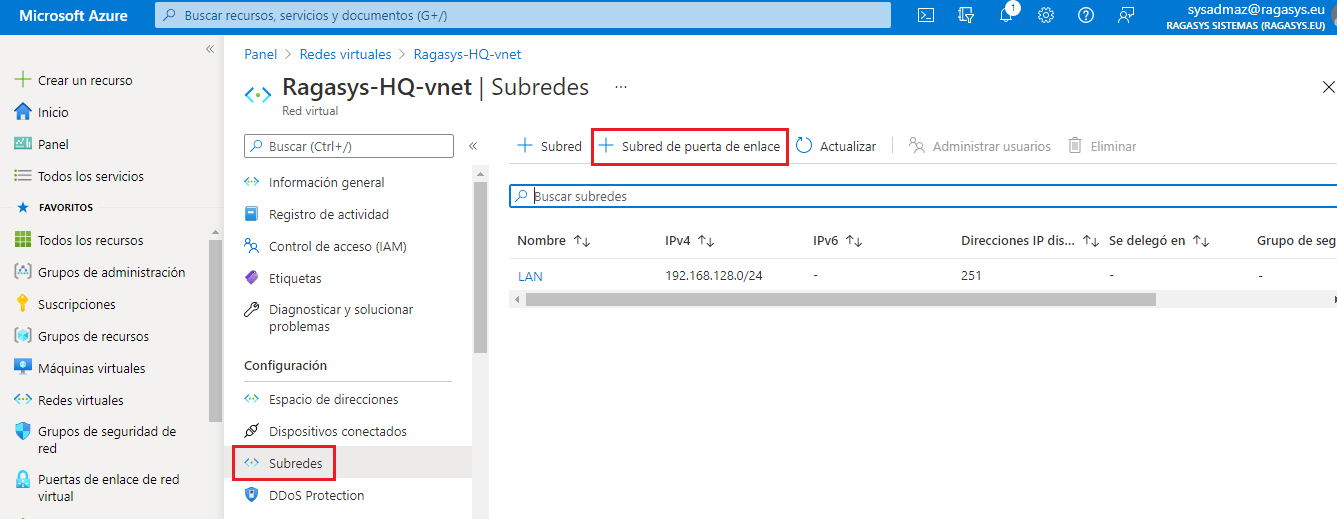Click the resource menu vertical scrollbar

(481, 268)
